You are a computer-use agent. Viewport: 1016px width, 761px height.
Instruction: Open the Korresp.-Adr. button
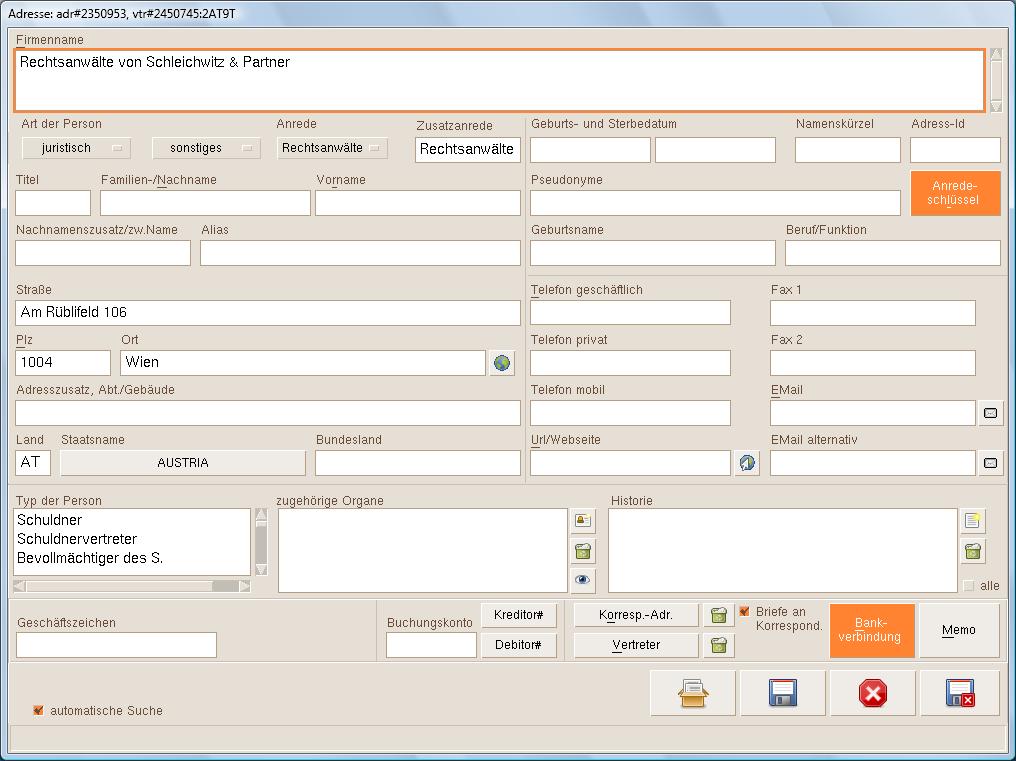(x=636, y=615)
